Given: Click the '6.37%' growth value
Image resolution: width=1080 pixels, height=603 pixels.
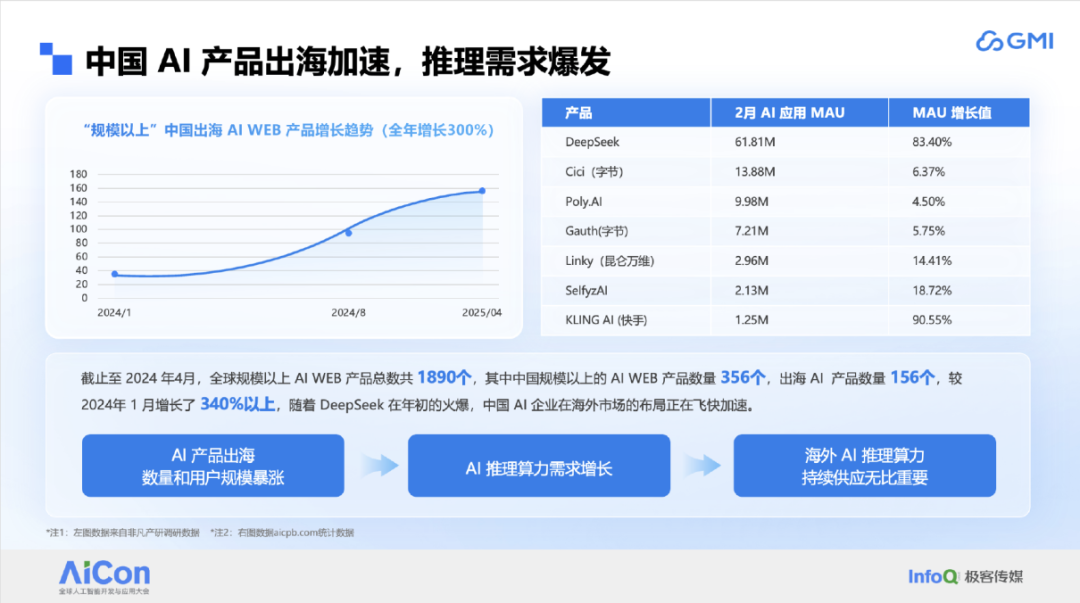Looking at the screenshot, I should tap(928, 172).
